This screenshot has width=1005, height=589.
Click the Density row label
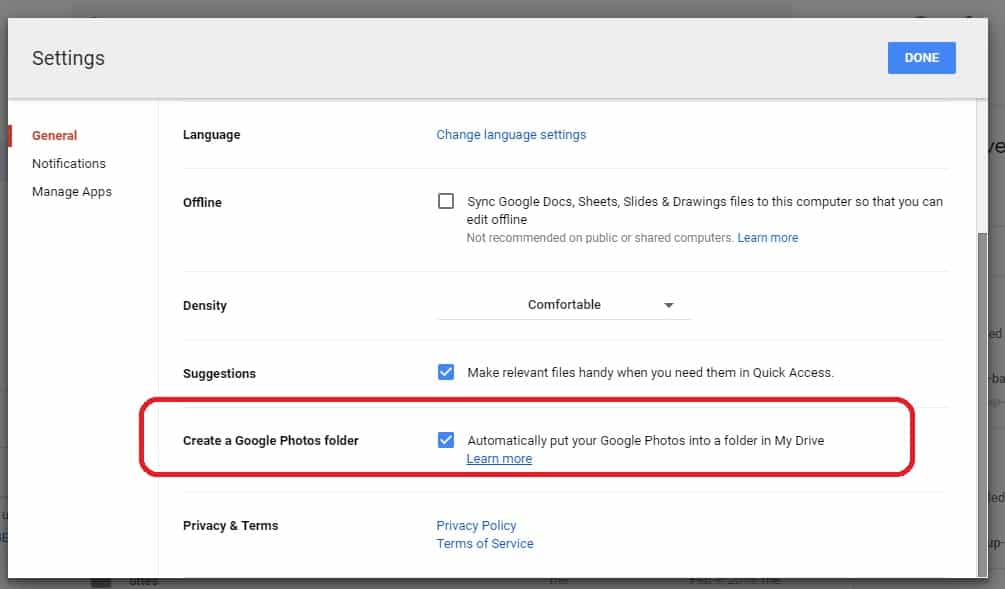coord(205,306)
